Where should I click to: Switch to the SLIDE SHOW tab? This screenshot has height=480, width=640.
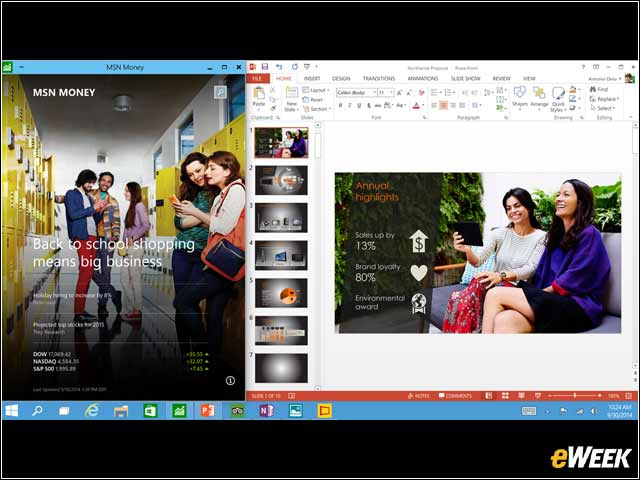tap(465, 78)
